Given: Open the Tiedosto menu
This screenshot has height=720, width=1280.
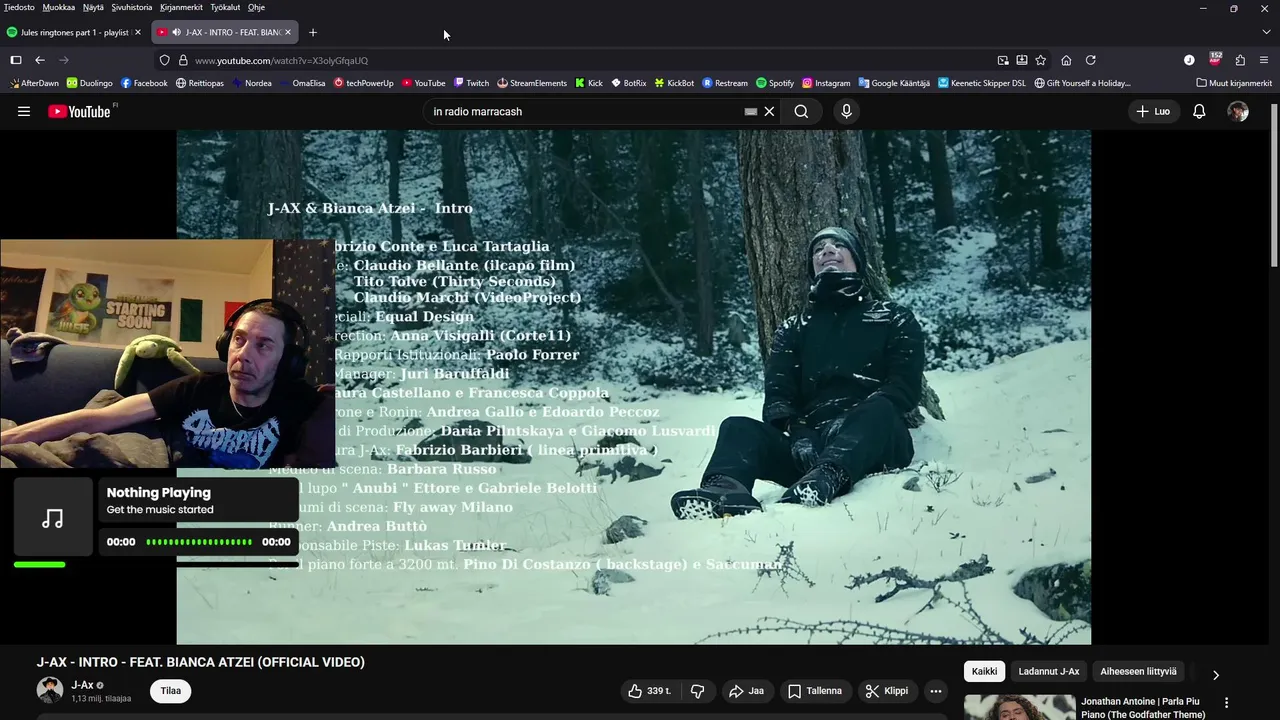Looking at the screenshot, I should (x=19, y=7).
